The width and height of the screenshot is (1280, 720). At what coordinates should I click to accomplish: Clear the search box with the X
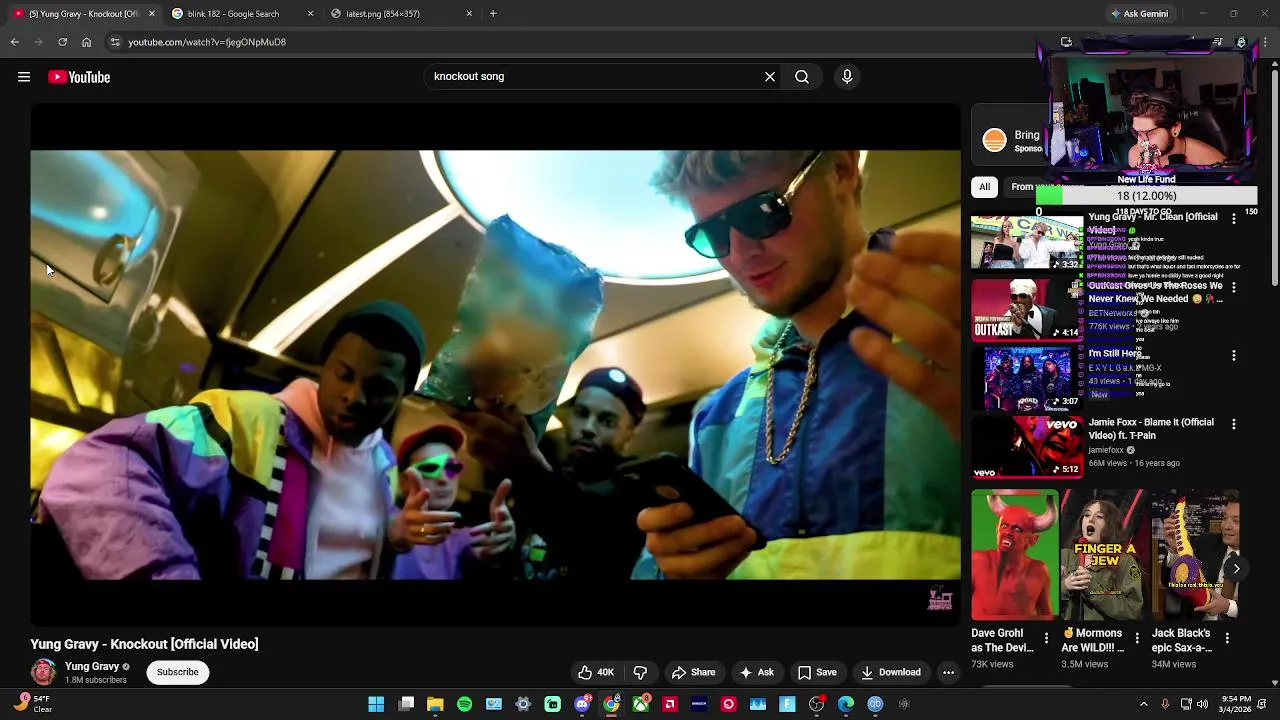click(x=770, y=77)
